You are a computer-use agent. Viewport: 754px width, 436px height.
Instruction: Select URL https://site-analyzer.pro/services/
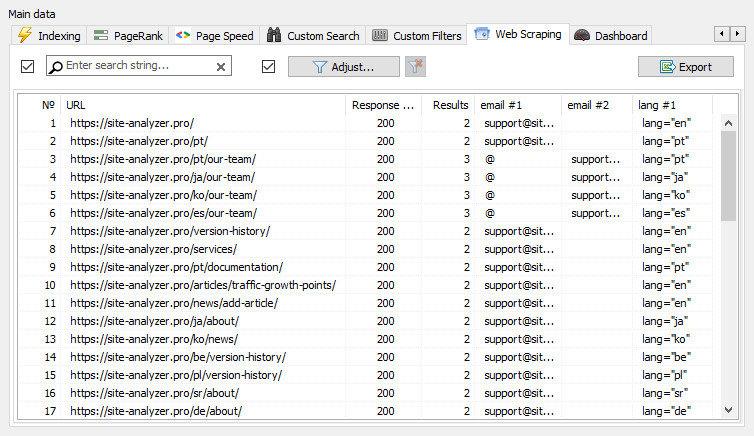point(153,249)
